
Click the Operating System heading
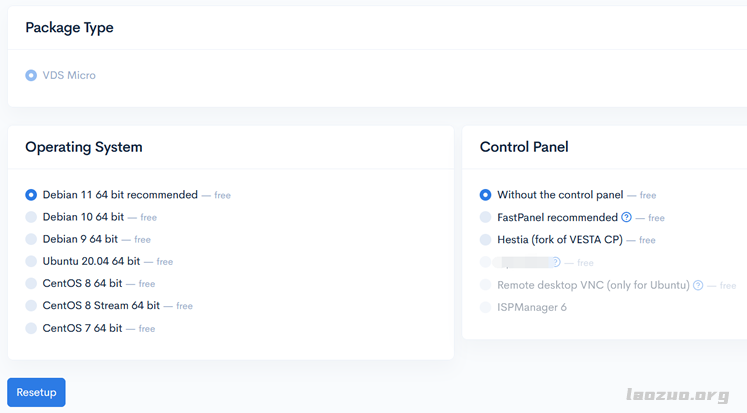coord(84,147)
